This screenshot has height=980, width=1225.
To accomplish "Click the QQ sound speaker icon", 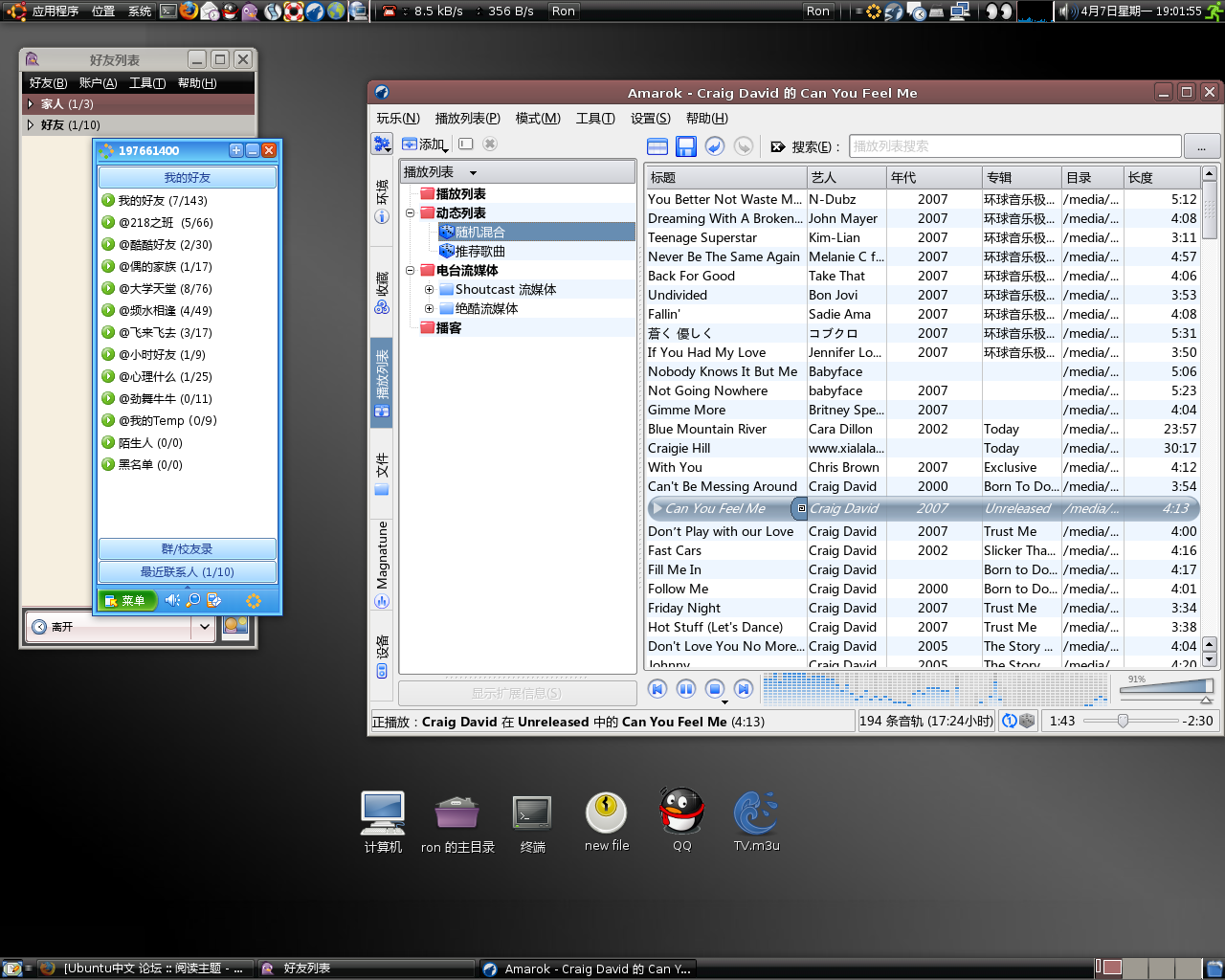I will coord(172,600).
